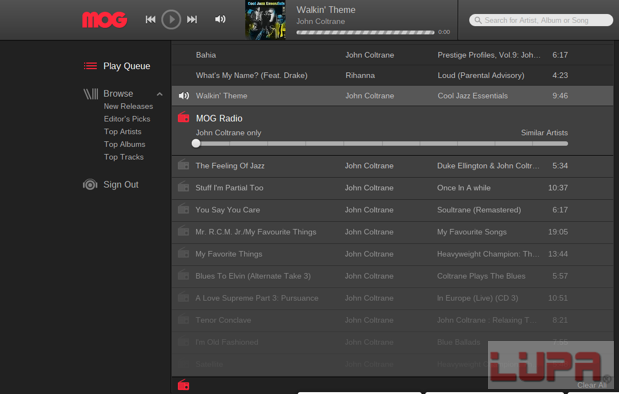Click radio icon beside Stuff I'm Partial Too
This screenshot has width=619, height=394.
point(183,187)
